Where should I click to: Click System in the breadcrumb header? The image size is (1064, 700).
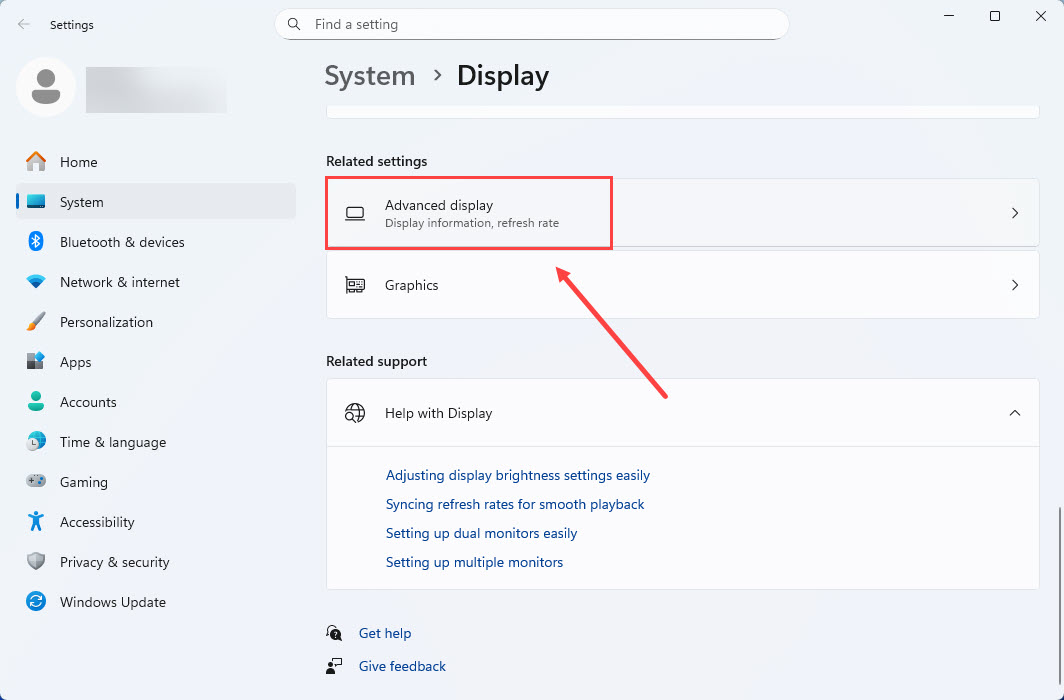(x=369, y=76)
